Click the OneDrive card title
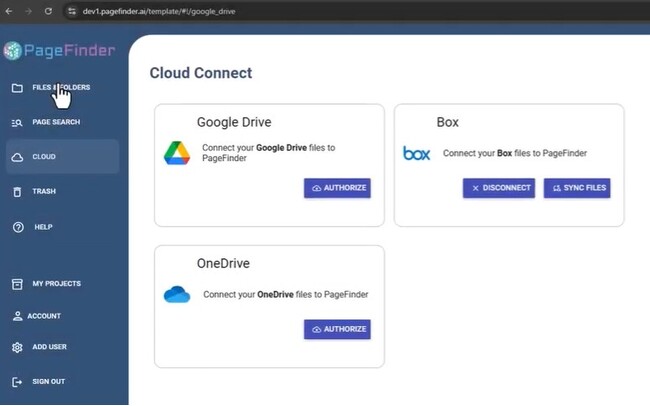This screenshot has width=650, height=406. click(x=223, y=263)
